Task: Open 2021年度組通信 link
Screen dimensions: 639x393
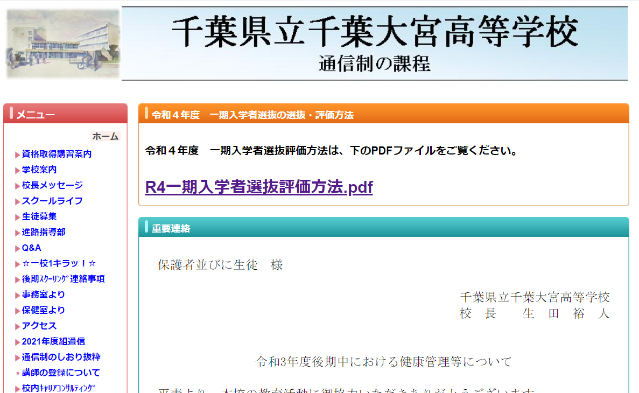Action: 53,341
